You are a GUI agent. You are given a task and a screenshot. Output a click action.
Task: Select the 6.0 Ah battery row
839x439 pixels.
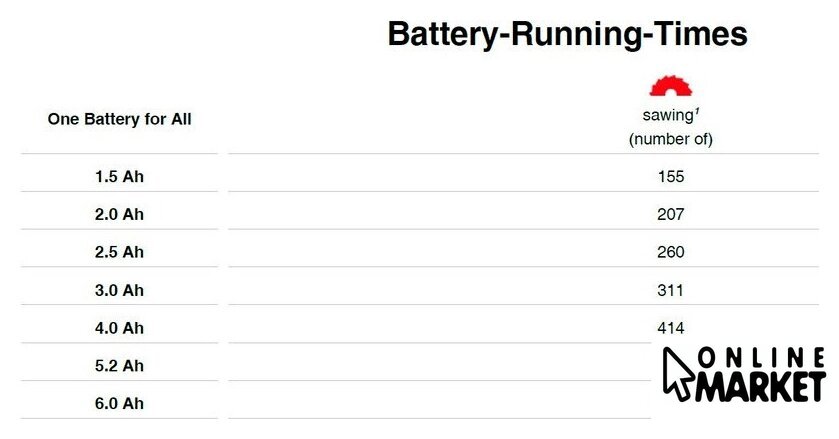[120, 404]
